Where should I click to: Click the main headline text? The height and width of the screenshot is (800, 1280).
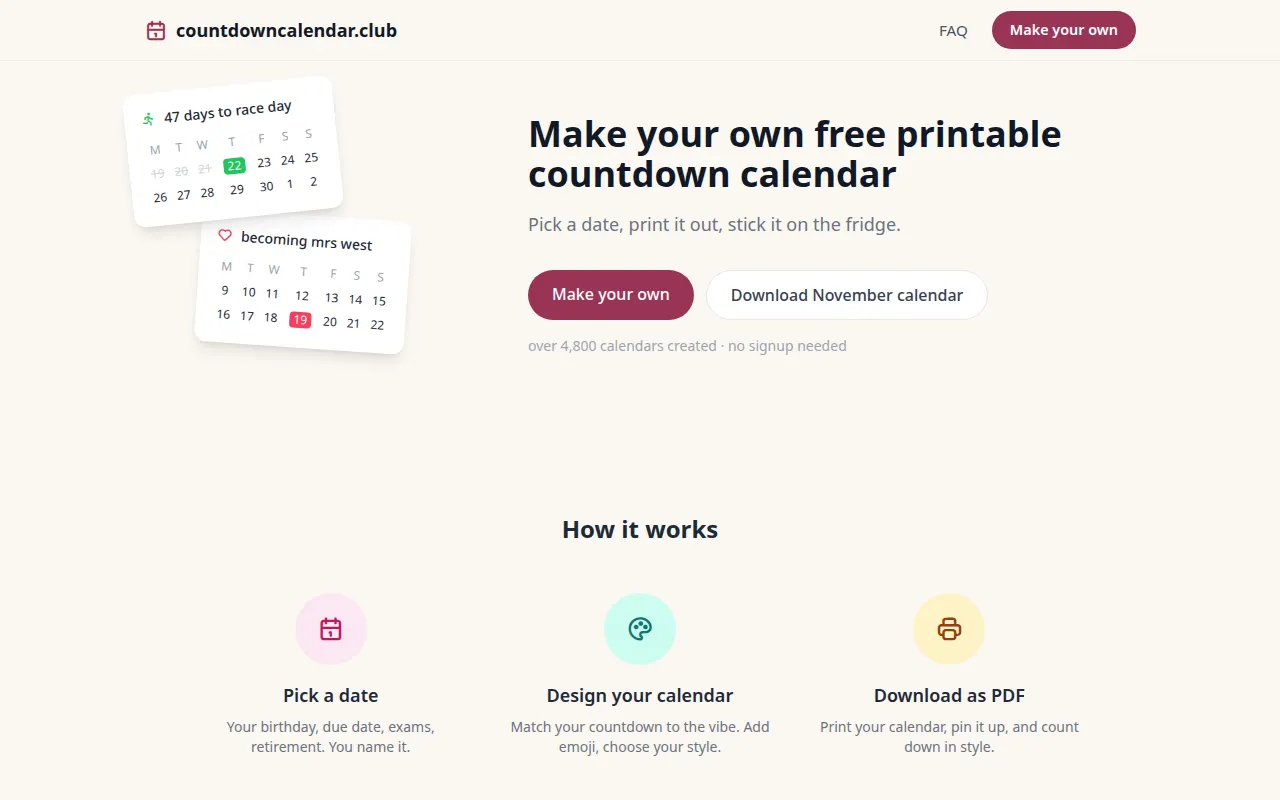click(795, 154)
